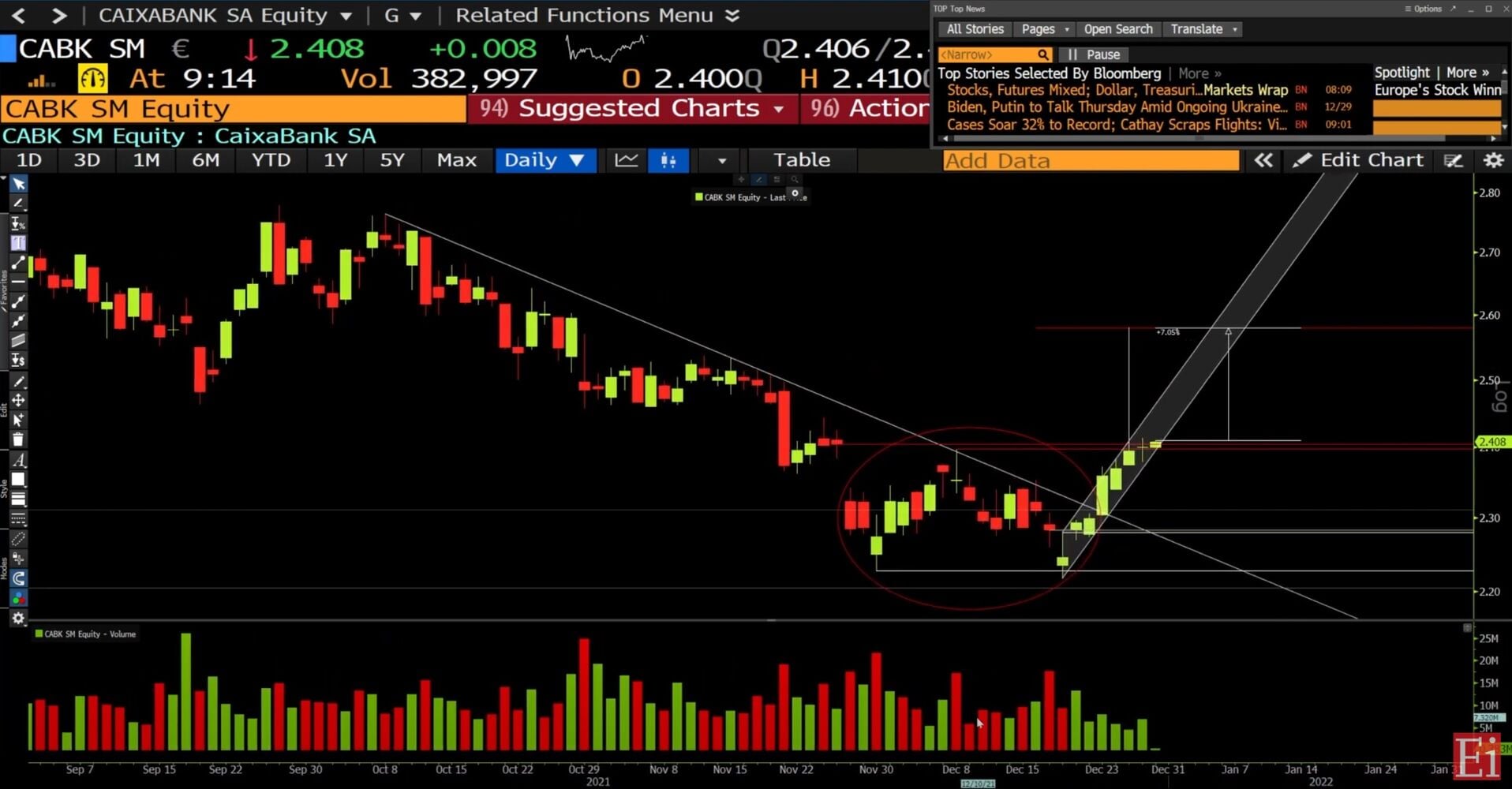The height and width of the screenshot is (789, 1512).
Task: Activate the price change dollar measure tool
Action: click(x=18, y=360)
